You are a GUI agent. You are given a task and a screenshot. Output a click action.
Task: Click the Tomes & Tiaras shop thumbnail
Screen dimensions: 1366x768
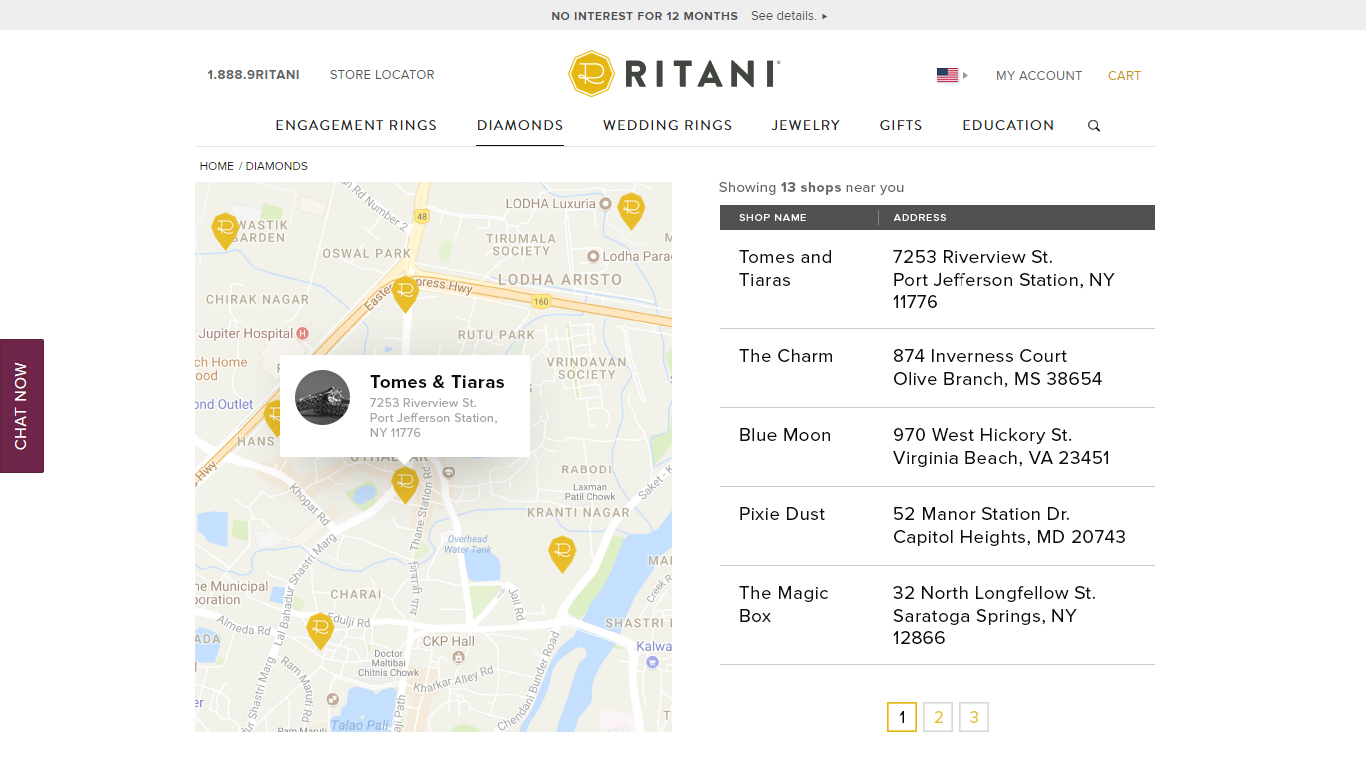click(322, 397)
